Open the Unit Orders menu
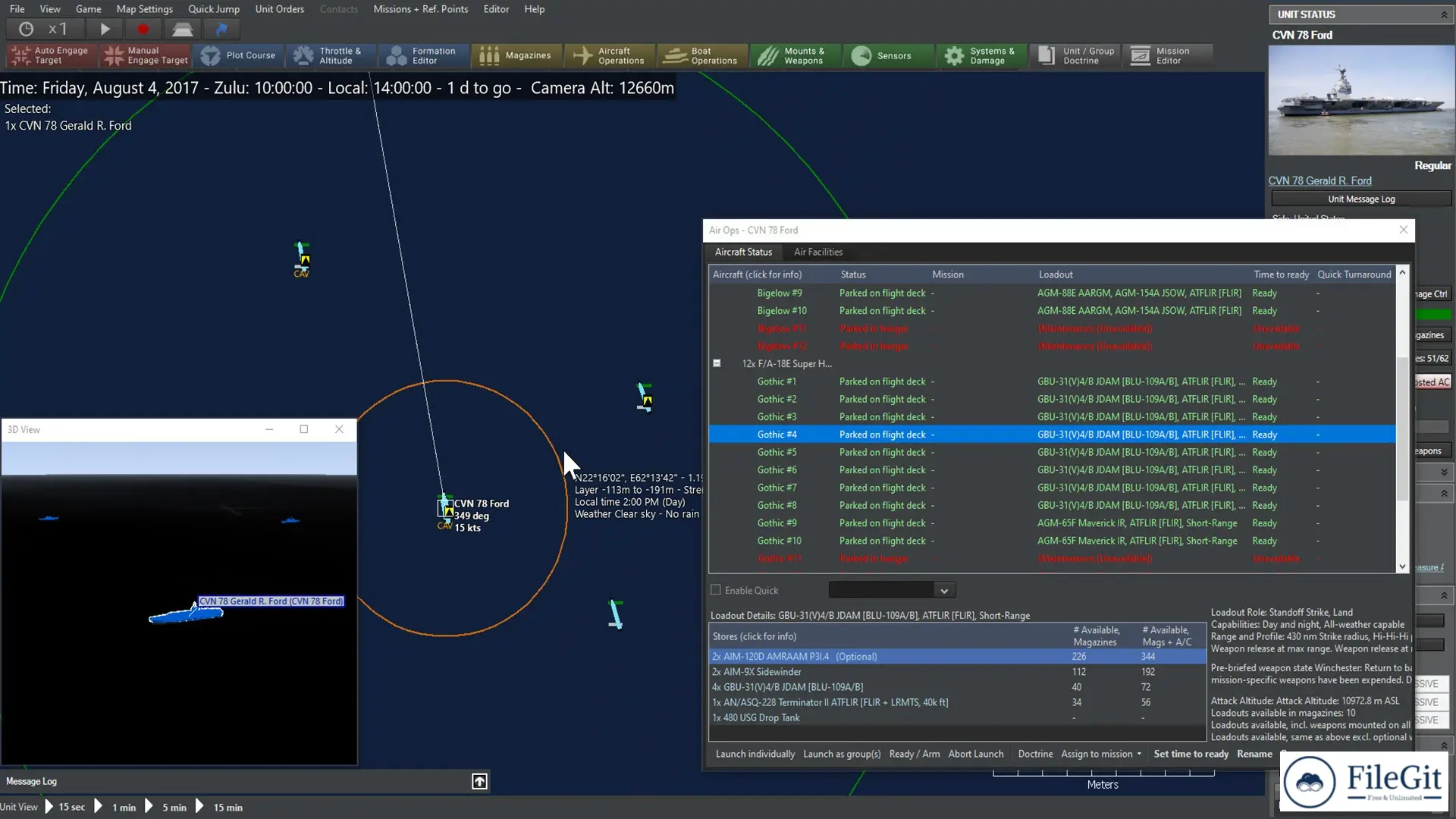This screenshot has height=819, width=1456. point(279,9)
